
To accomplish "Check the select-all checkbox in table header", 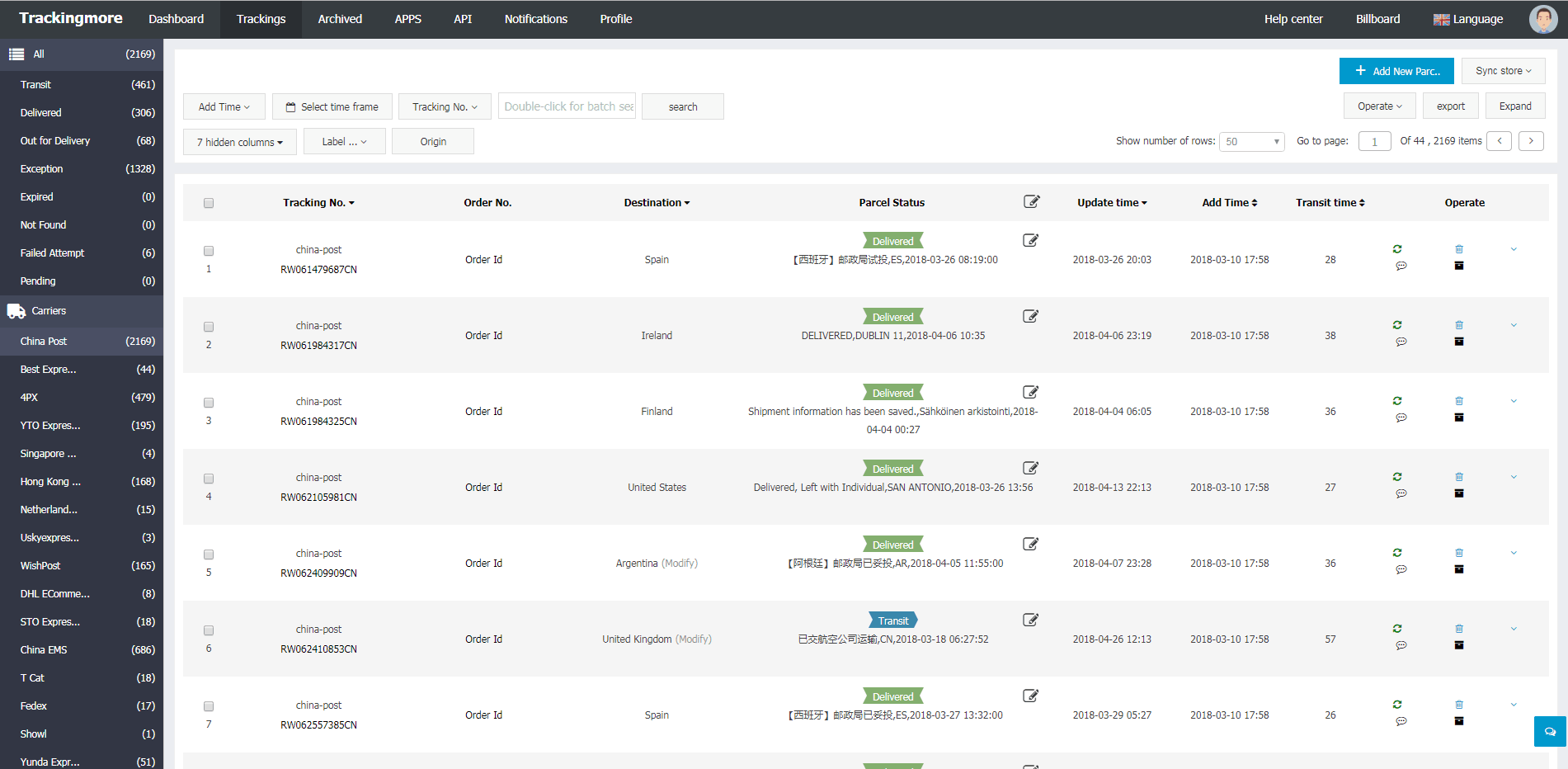I will coord(209,202).
